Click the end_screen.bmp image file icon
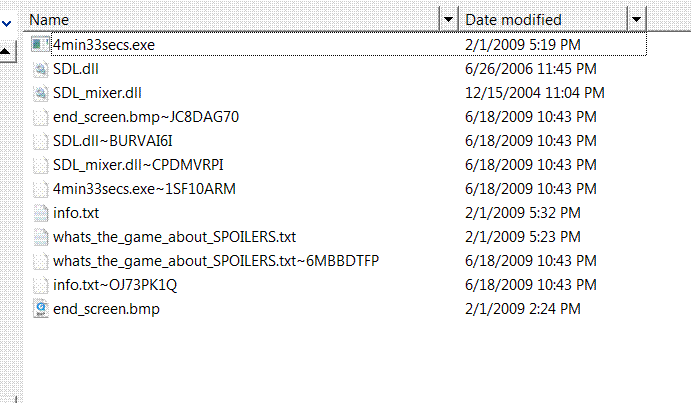Image resolution: width=691 pixels, height=403 pixels. click(x=40, y=309)
